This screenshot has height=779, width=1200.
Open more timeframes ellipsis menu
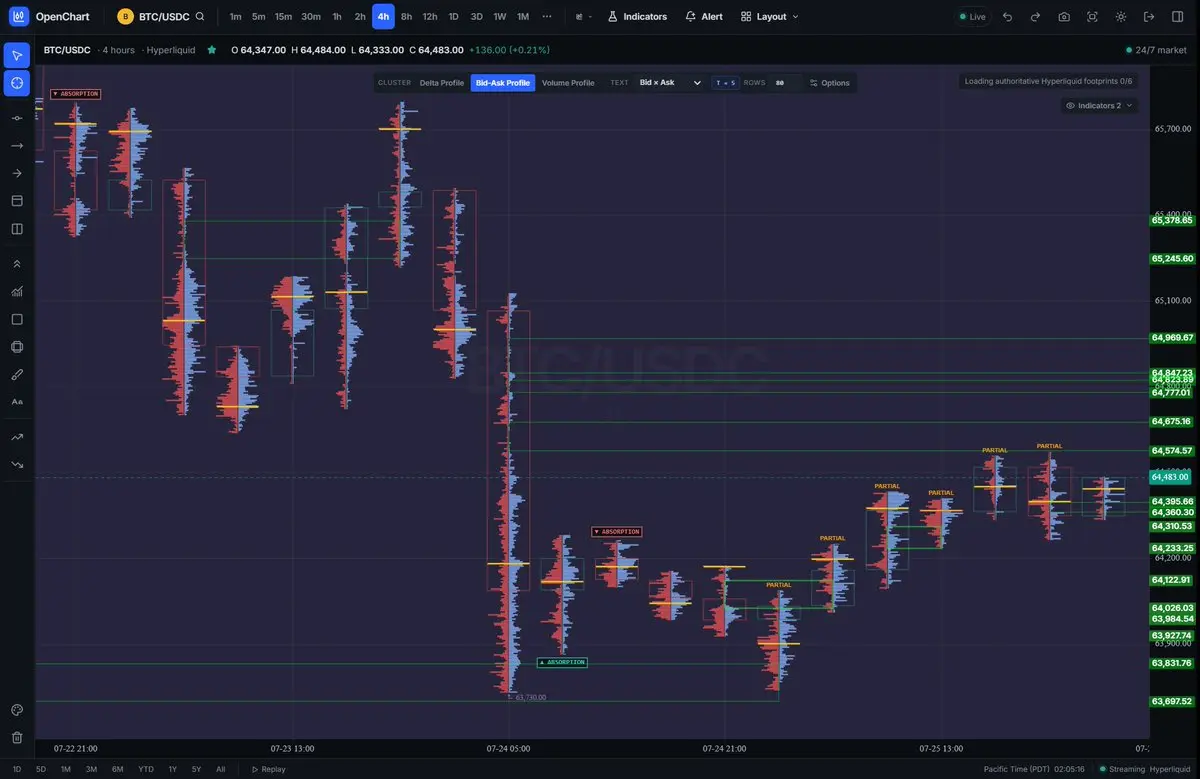546,16
